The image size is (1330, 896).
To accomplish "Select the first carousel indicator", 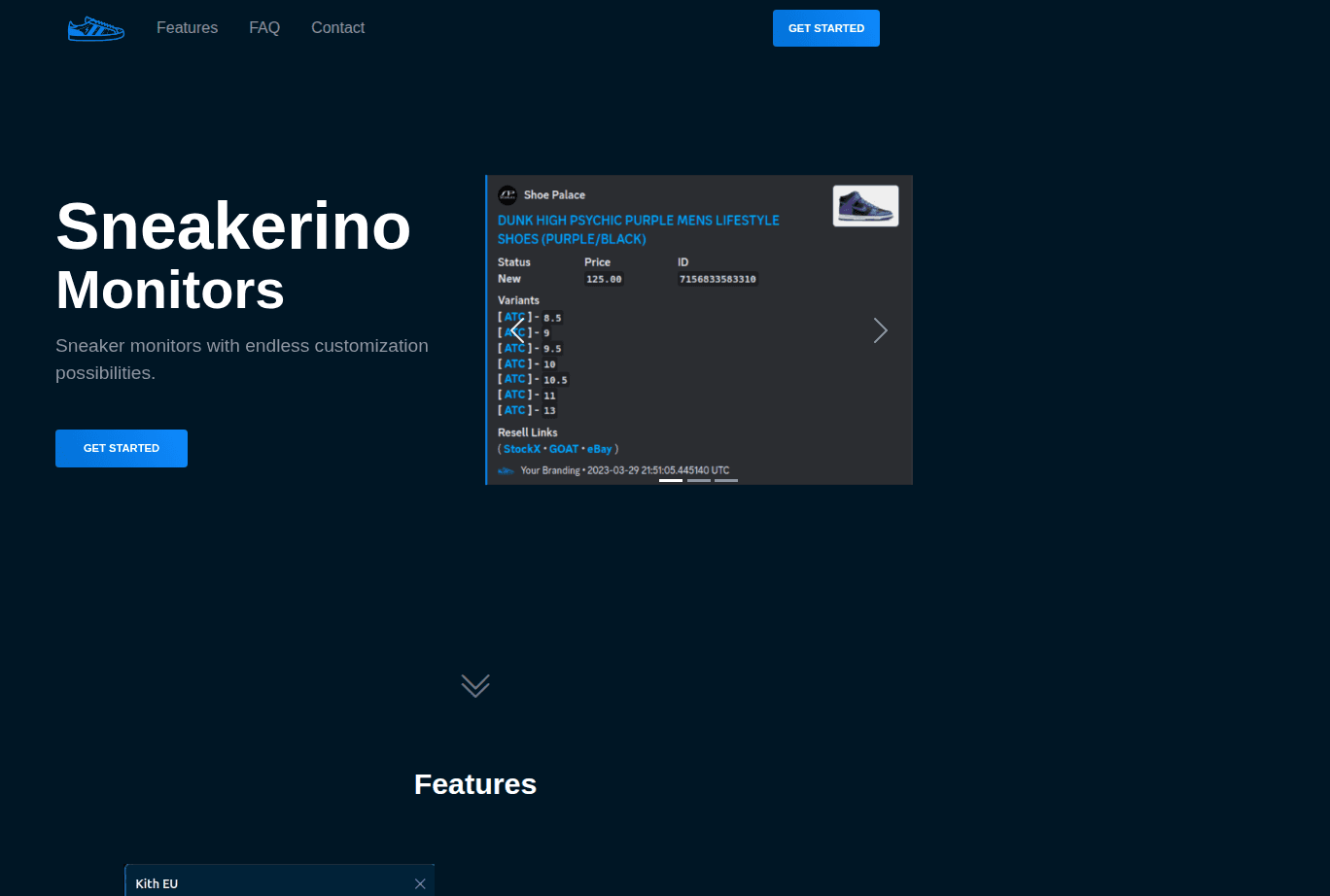I will click(671, 480).
